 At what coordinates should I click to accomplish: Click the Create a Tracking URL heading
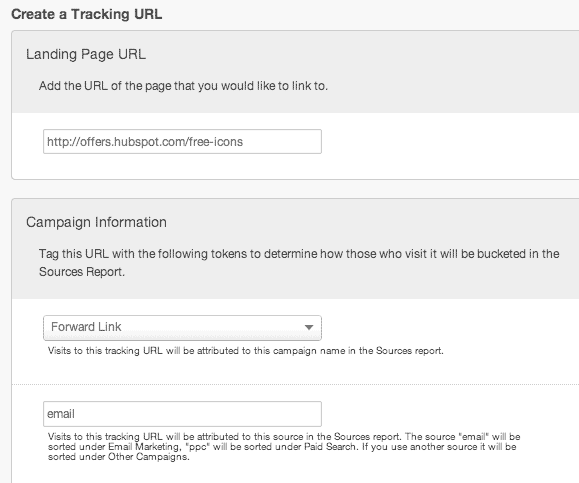point(87,14)
